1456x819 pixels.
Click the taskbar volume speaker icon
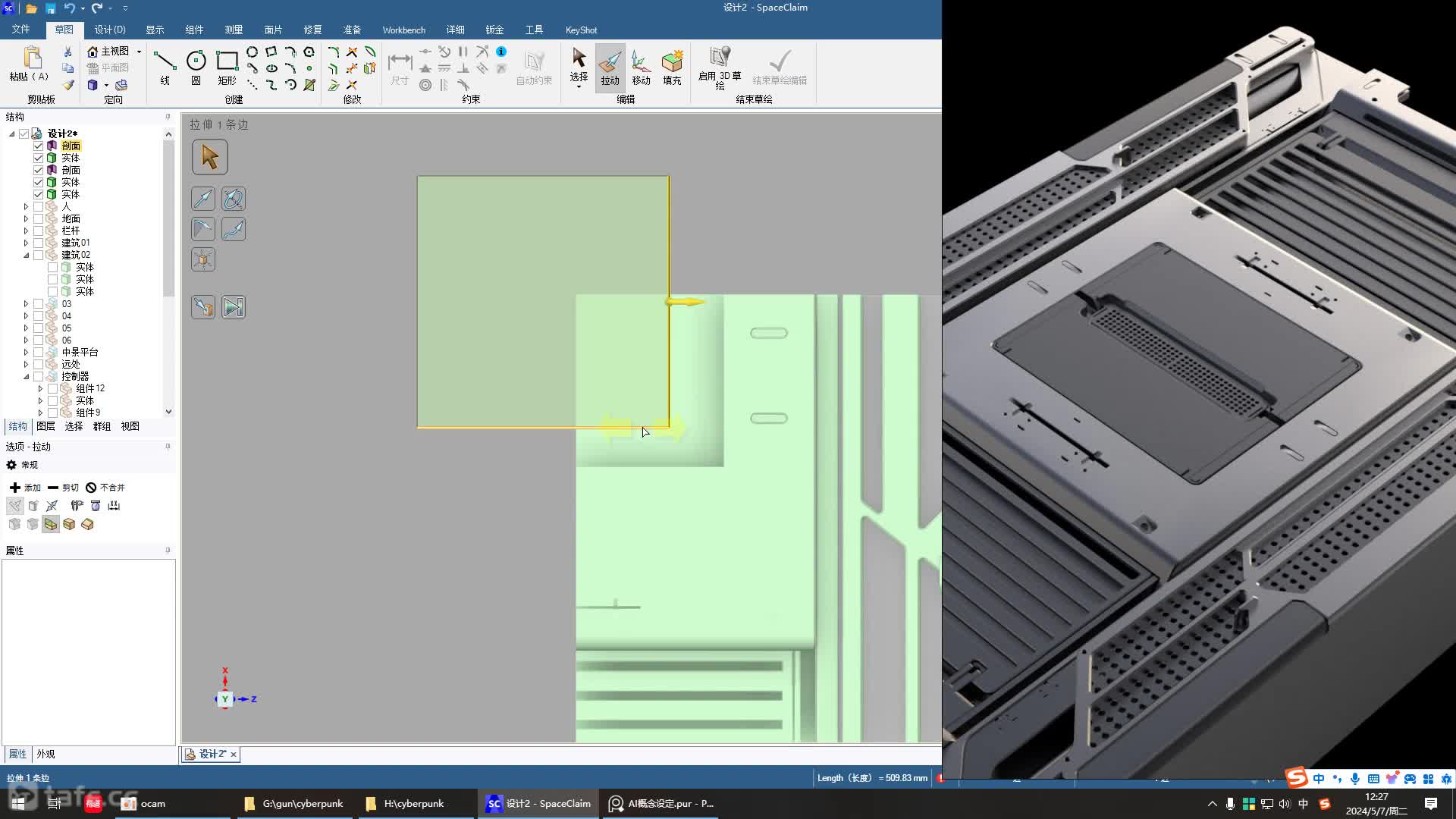[x=1285, y=803]
